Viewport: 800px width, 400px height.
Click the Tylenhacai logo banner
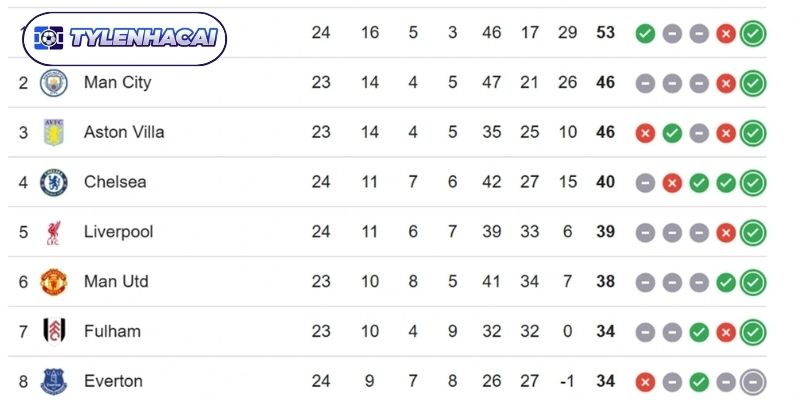[x=123, y=37]
